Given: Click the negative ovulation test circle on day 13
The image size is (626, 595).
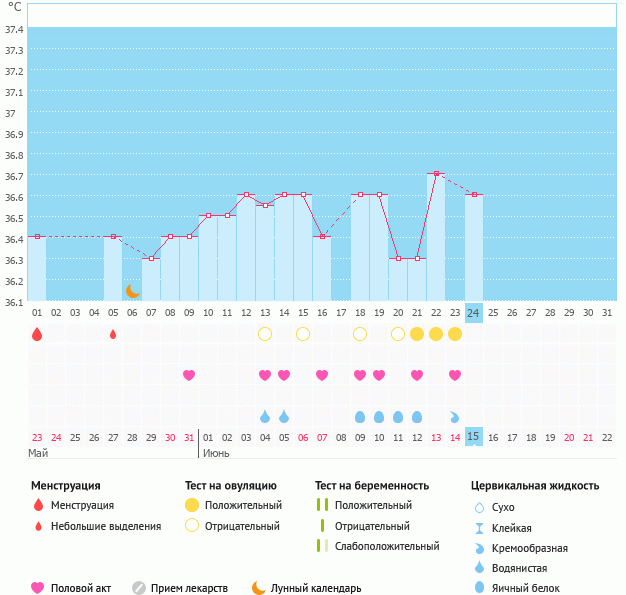Looking at the screenshot, I should click(265, 334).
